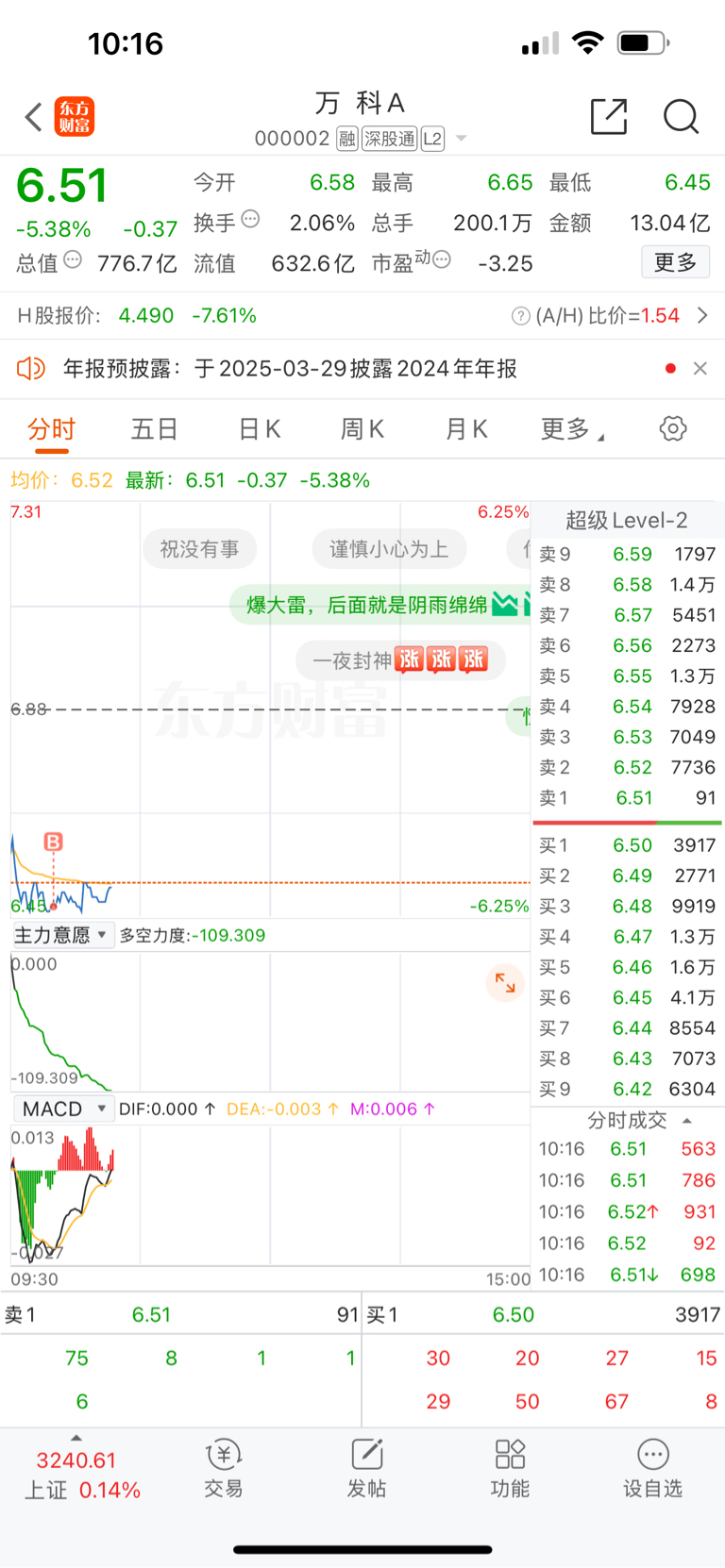
Task: Tap the 买1 6.50 3917 queue header
Action: pos(544,1314)
